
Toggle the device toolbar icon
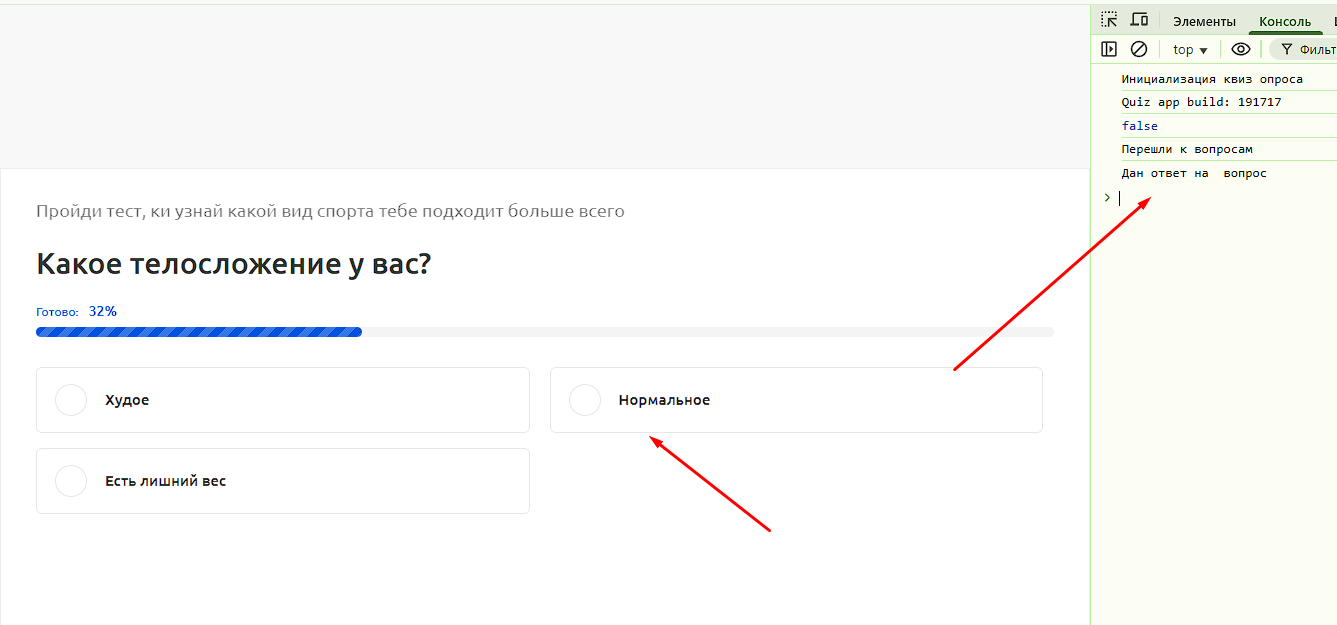[x=1139, y=20]
